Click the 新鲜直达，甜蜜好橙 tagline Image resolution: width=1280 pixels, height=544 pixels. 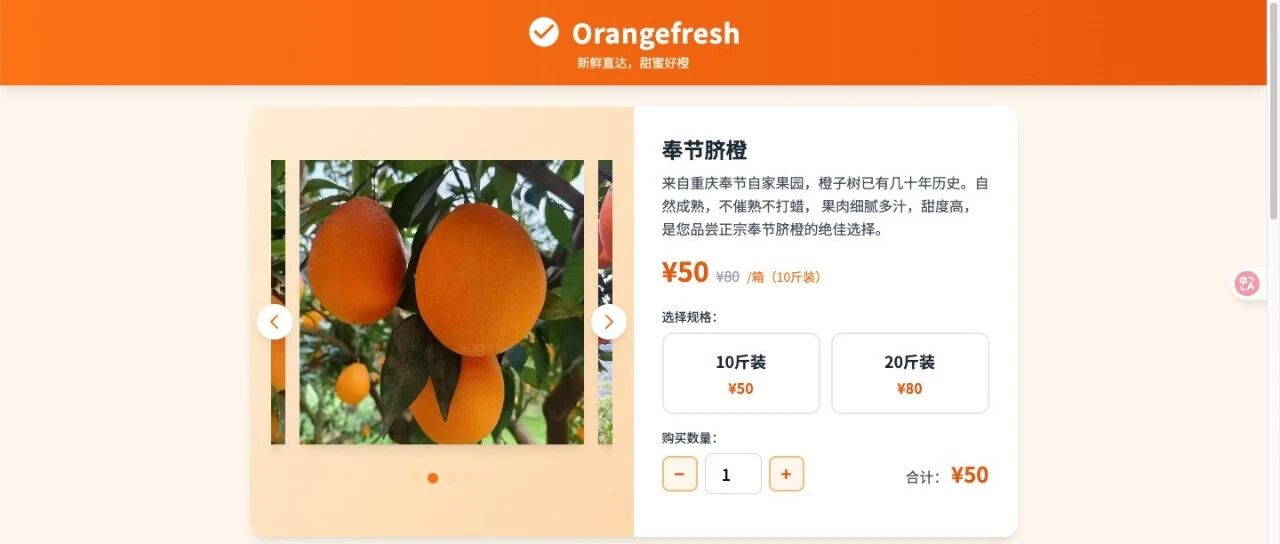tap(633, 63)
